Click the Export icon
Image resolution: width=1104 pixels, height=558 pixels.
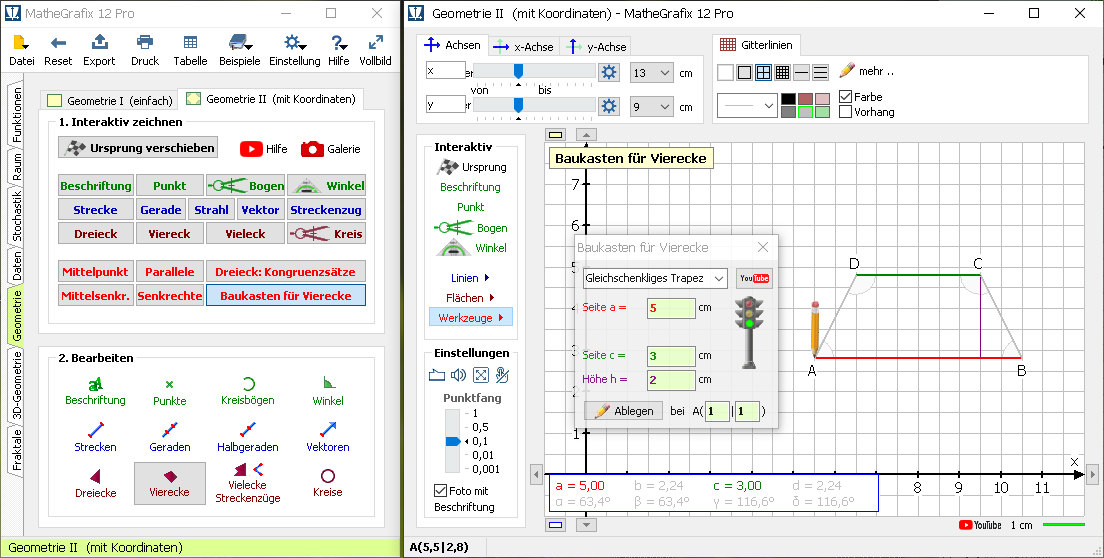pyautogui.click(x=99, y=43)
